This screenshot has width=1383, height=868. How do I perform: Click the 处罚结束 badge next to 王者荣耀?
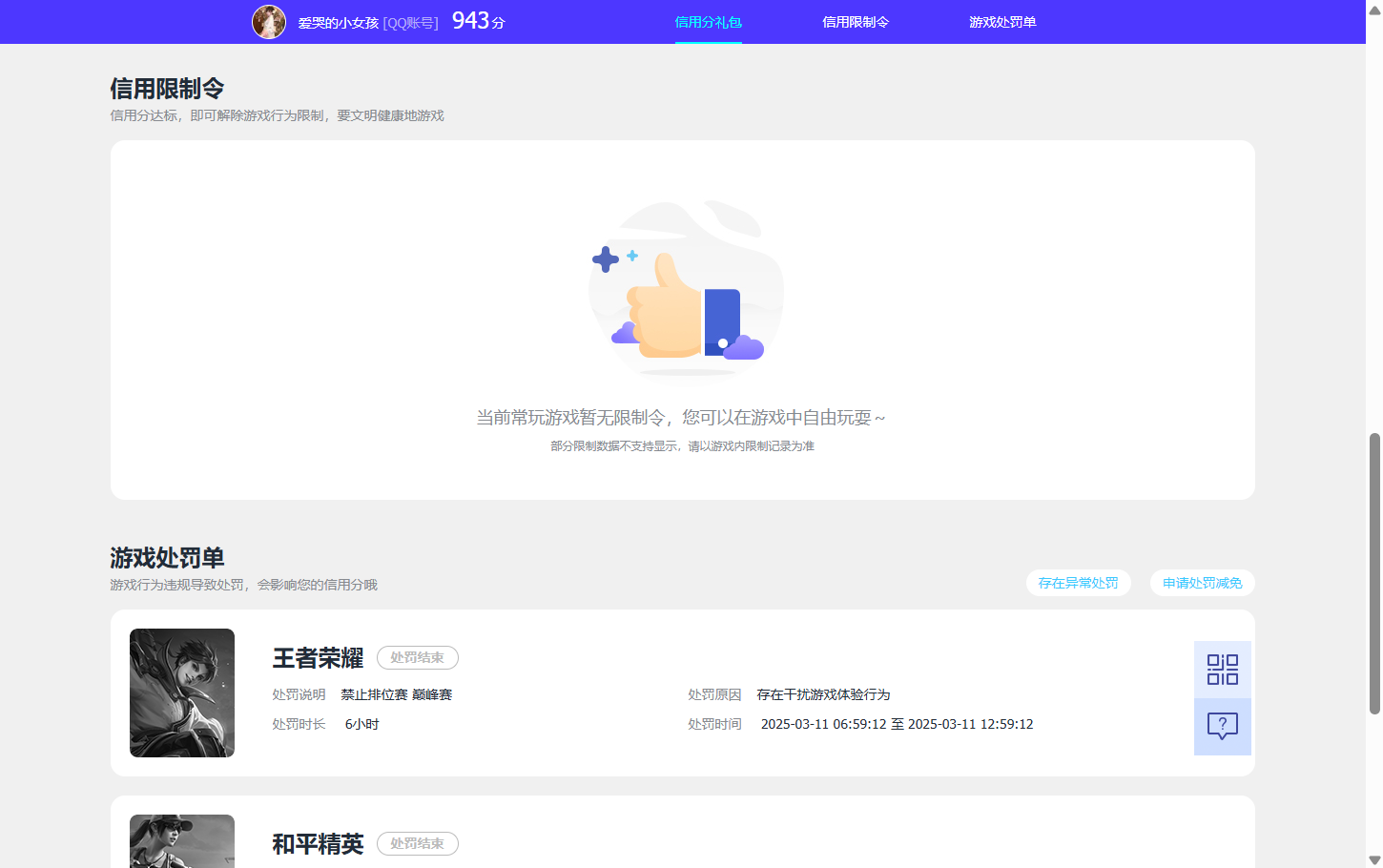pos(417,657)
